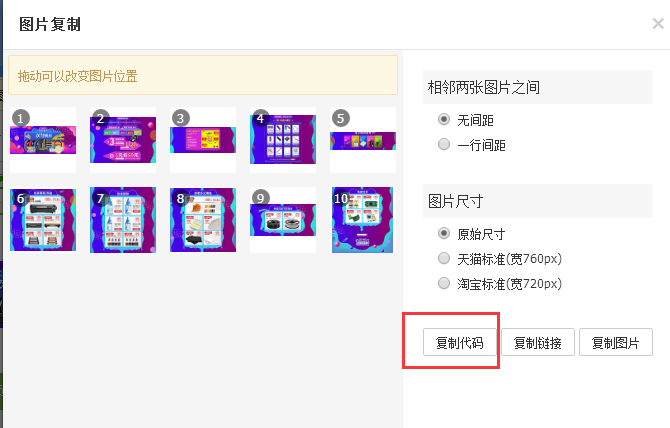
Task: Select thumbnail number 10 last image
Action: [x=363, y=220]
